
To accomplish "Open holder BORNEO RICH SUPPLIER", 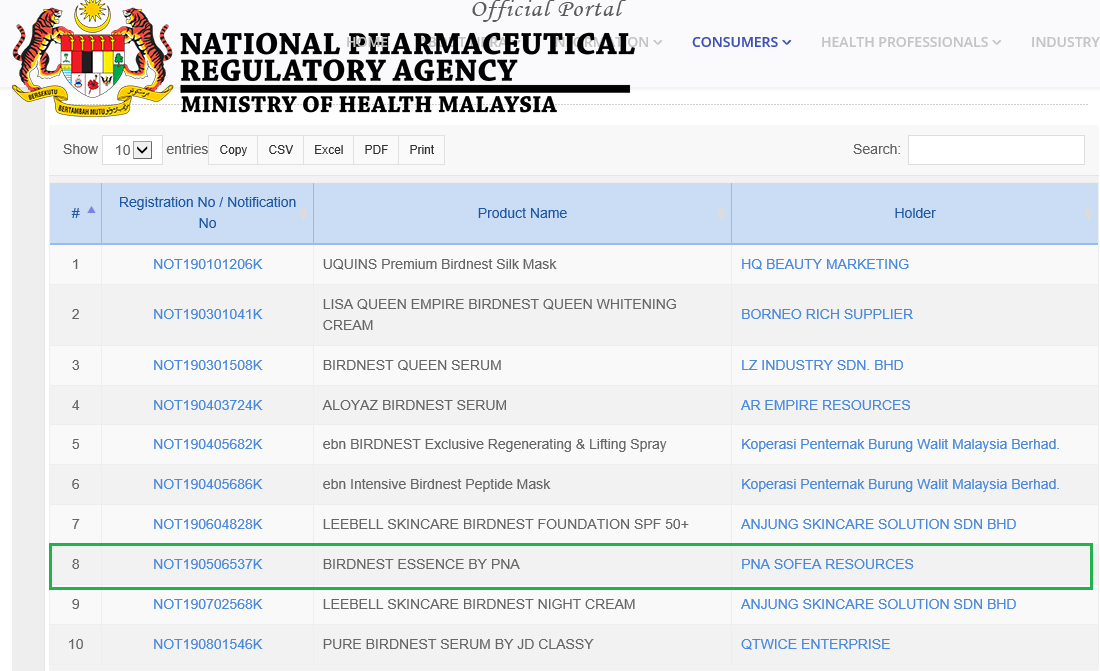I will coord(827,314).
